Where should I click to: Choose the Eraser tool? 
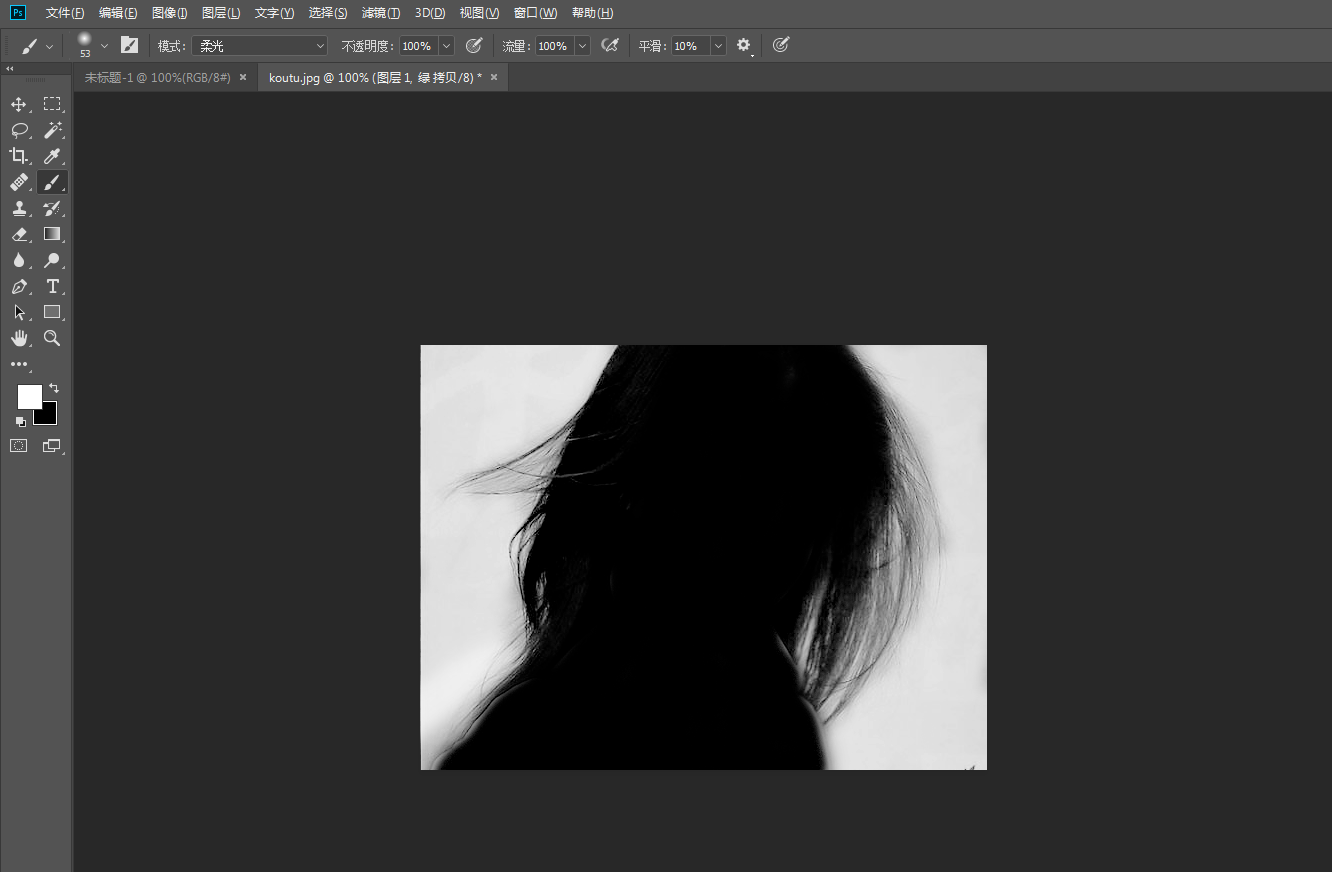point(19,234)
